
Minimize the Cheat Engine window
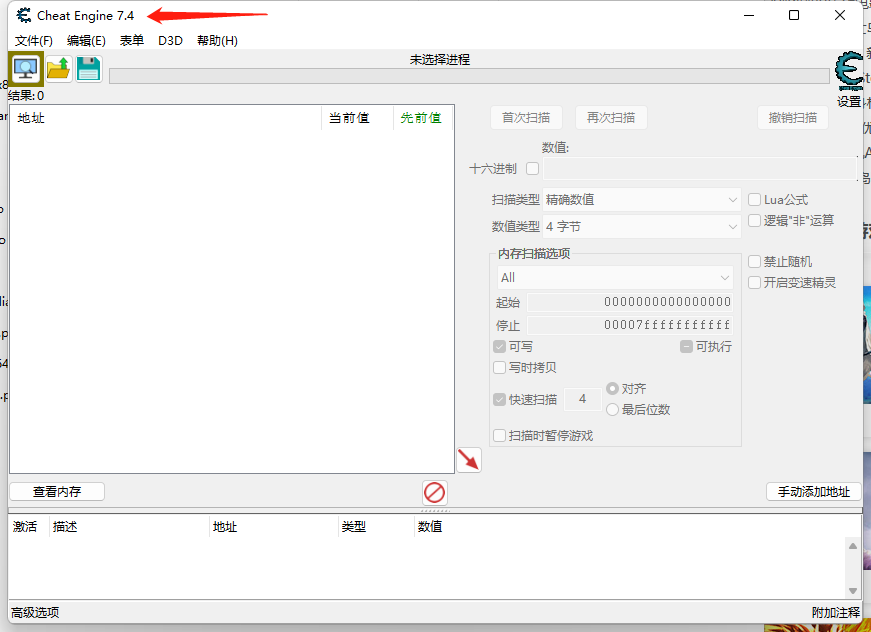749,15
